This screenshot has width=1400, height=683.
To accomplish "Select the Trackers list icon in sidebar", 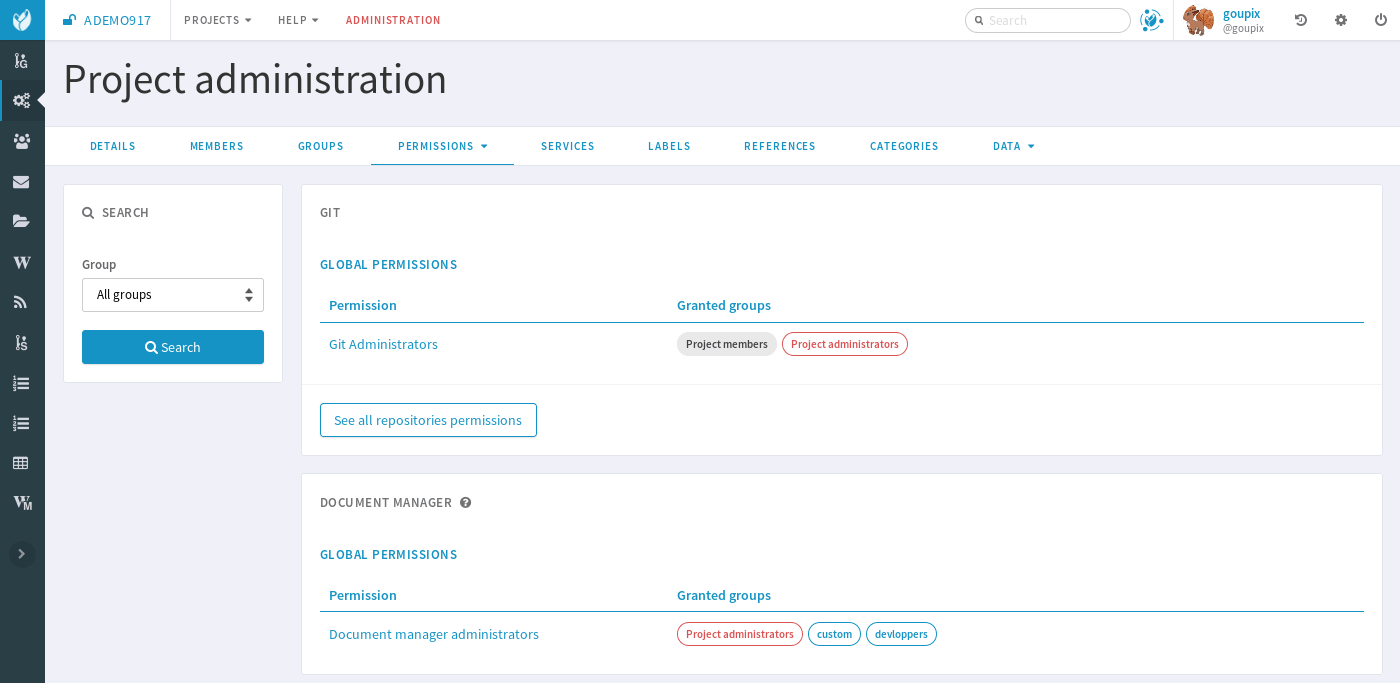I will click(22, 383).
